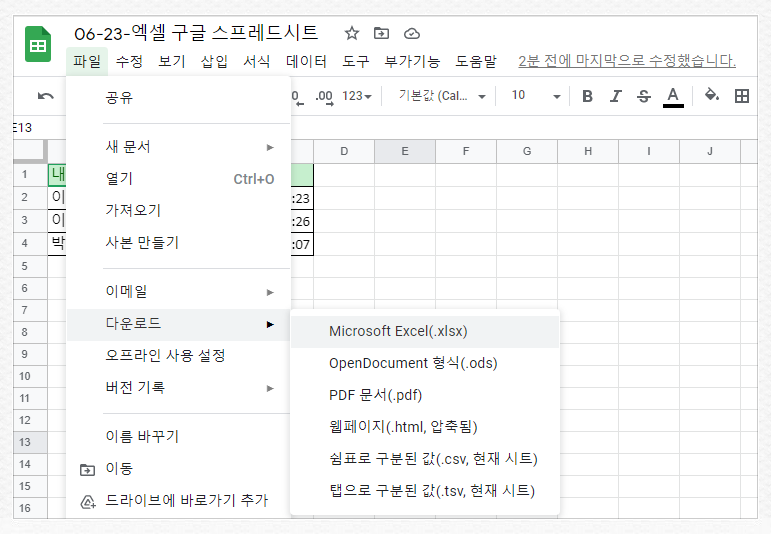Screen dimensions: 771x534
Task: Choose 드라이브에 바로가기 추가
Action: coord(178,501)
